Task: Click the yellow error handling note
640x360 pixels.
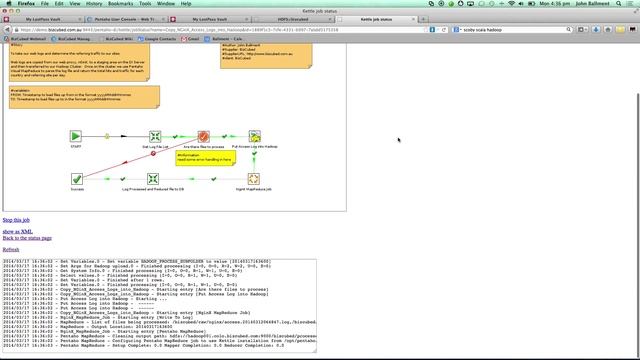Action: [205, 158]
